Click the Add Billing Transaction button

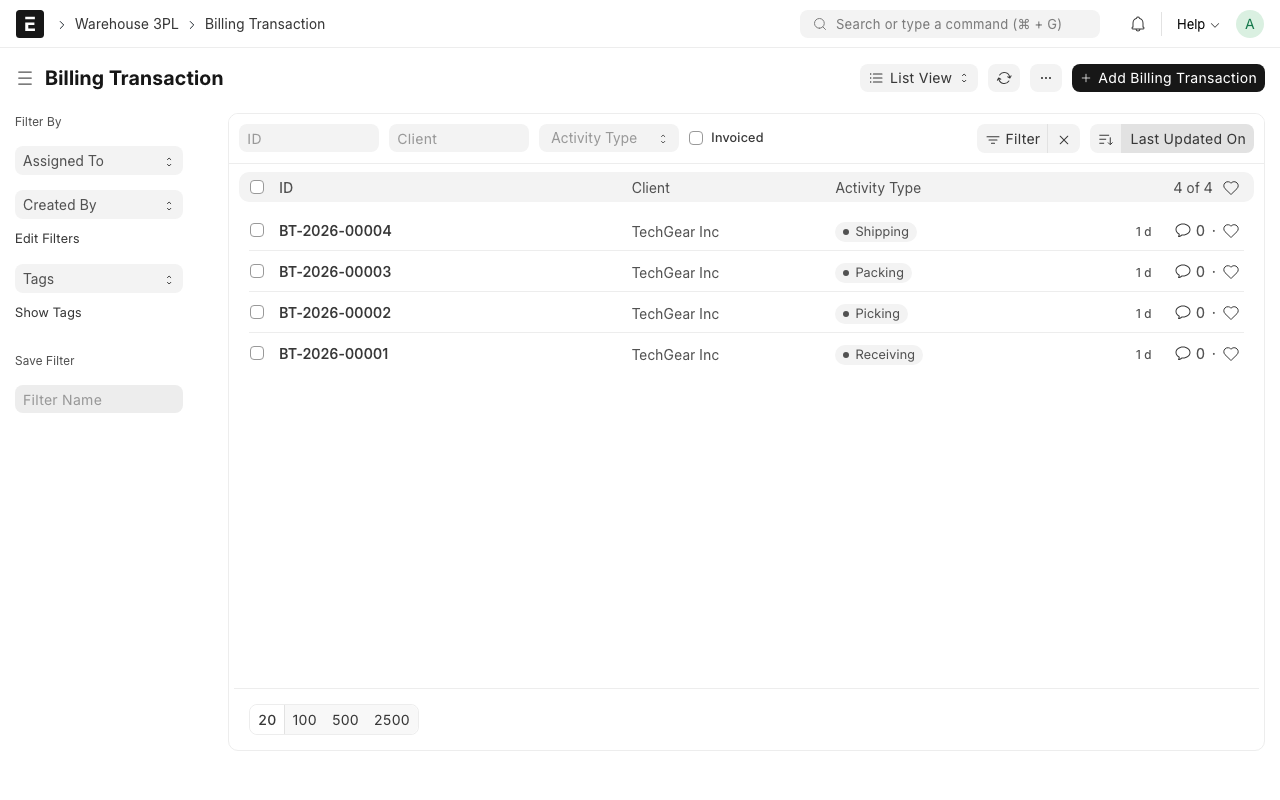pos(1168,78)
